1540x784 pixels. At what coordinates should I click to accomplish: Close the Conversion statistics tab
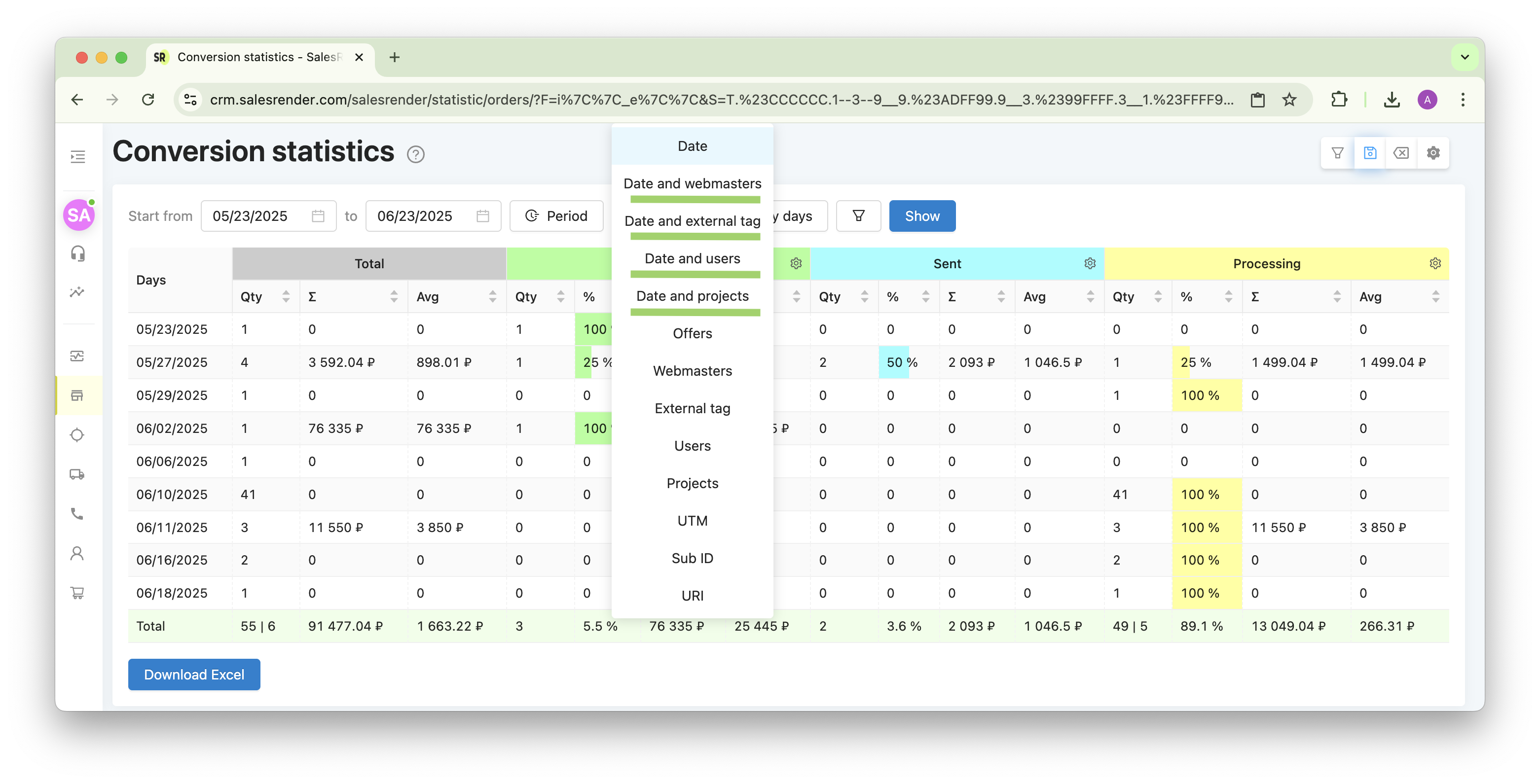pyautogui.click(x=359, y=57)
